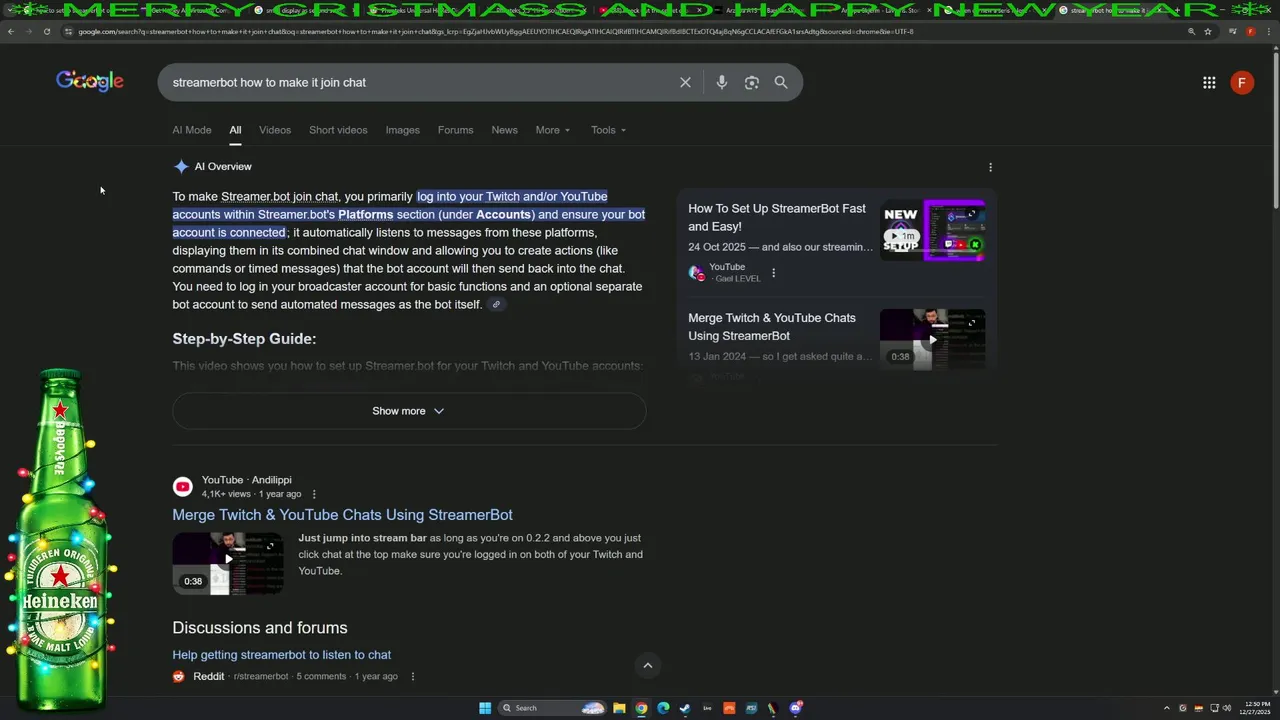Clear the search query with X
Viewport: 1280px width, 720px height.
(685, 82)
